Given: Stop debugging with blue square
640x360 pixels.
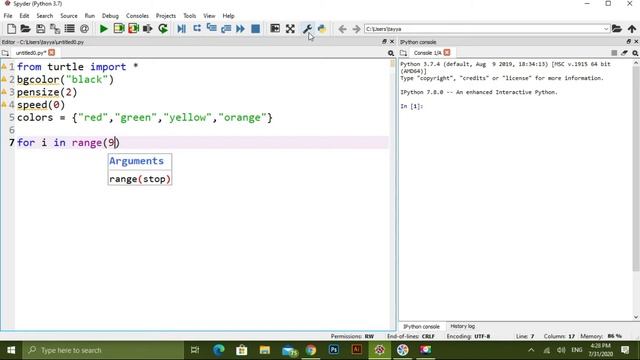Looking at the screenshot, I should coord(256,29).
